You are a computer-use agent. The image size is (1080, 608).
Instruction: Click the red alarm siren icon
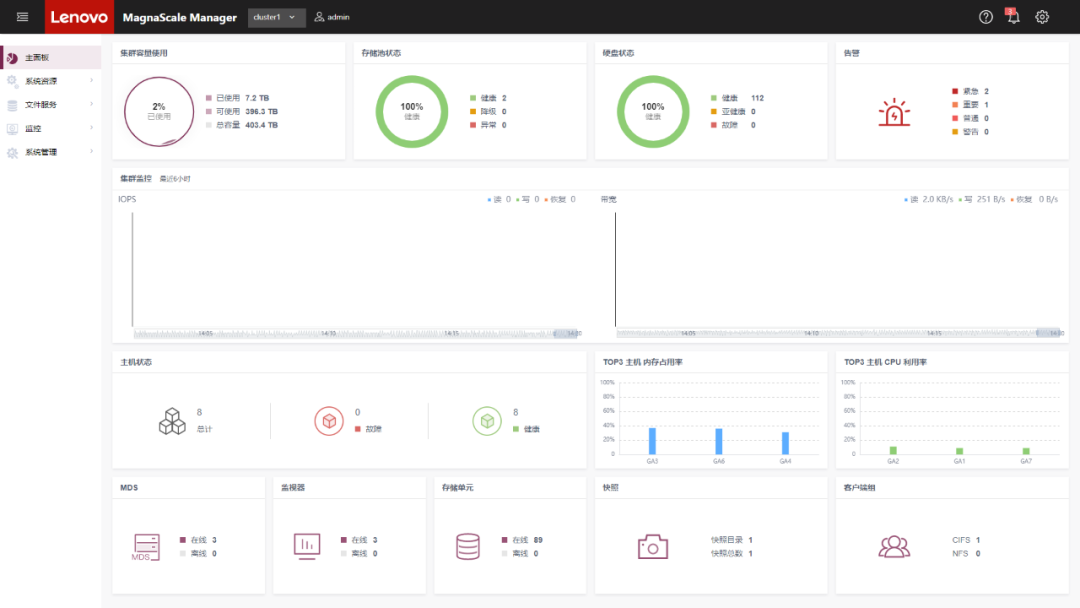pos(894,112)
